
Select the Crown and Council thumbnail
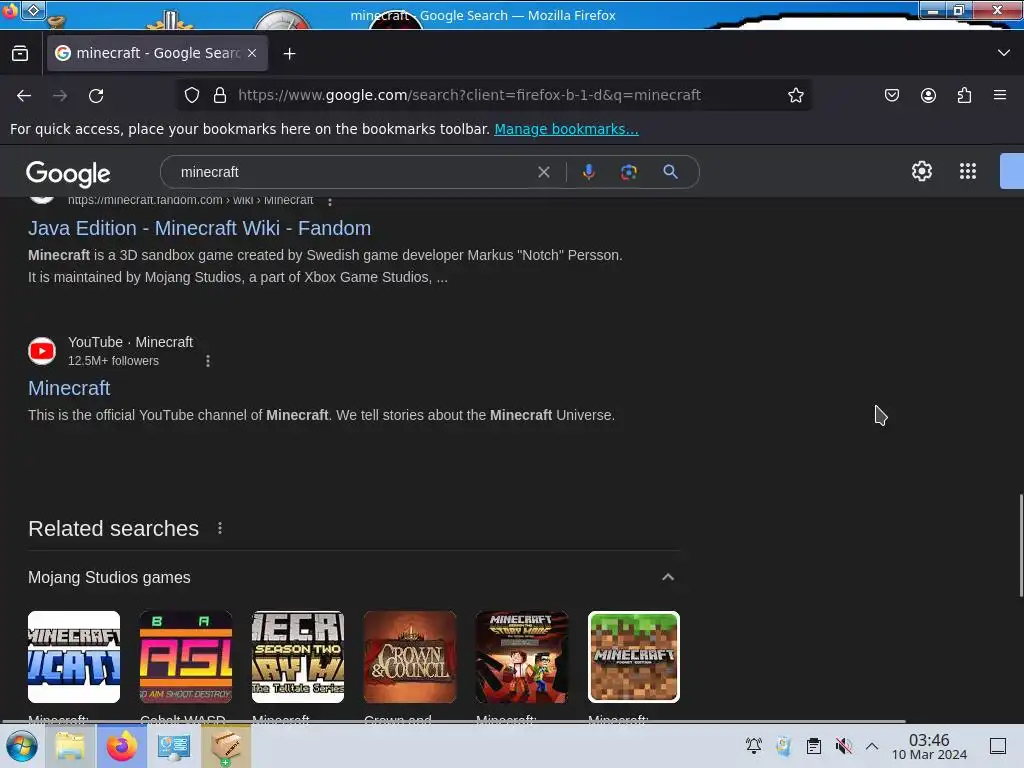pos(409,657)
